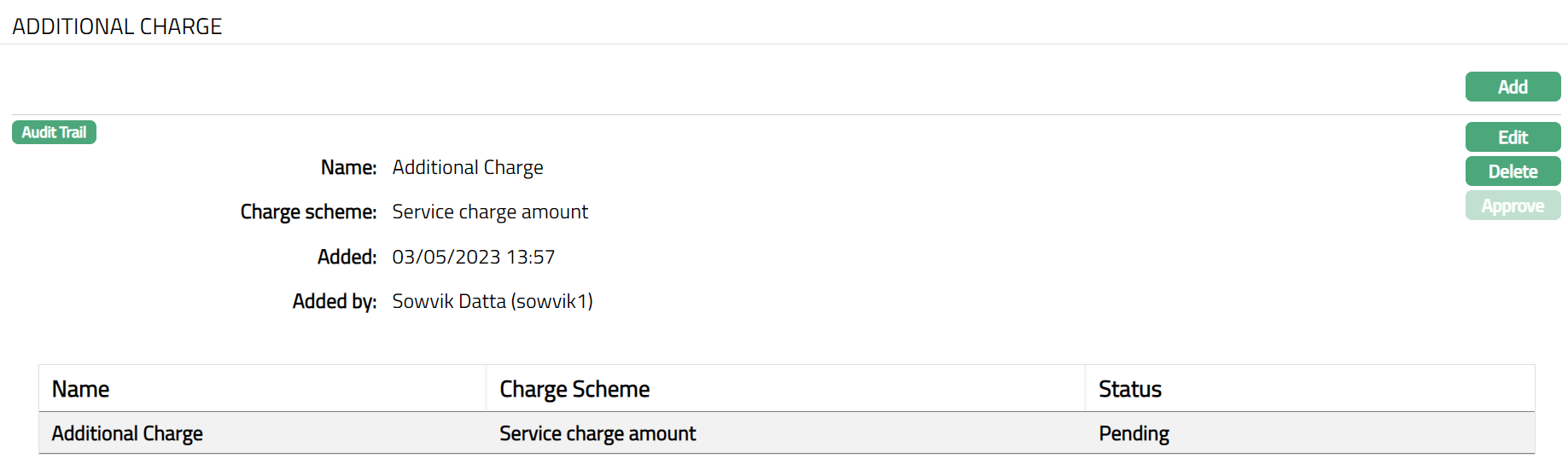Click the Charge scheme: field label
This screenshot has width=1568, height=470.
308,212
